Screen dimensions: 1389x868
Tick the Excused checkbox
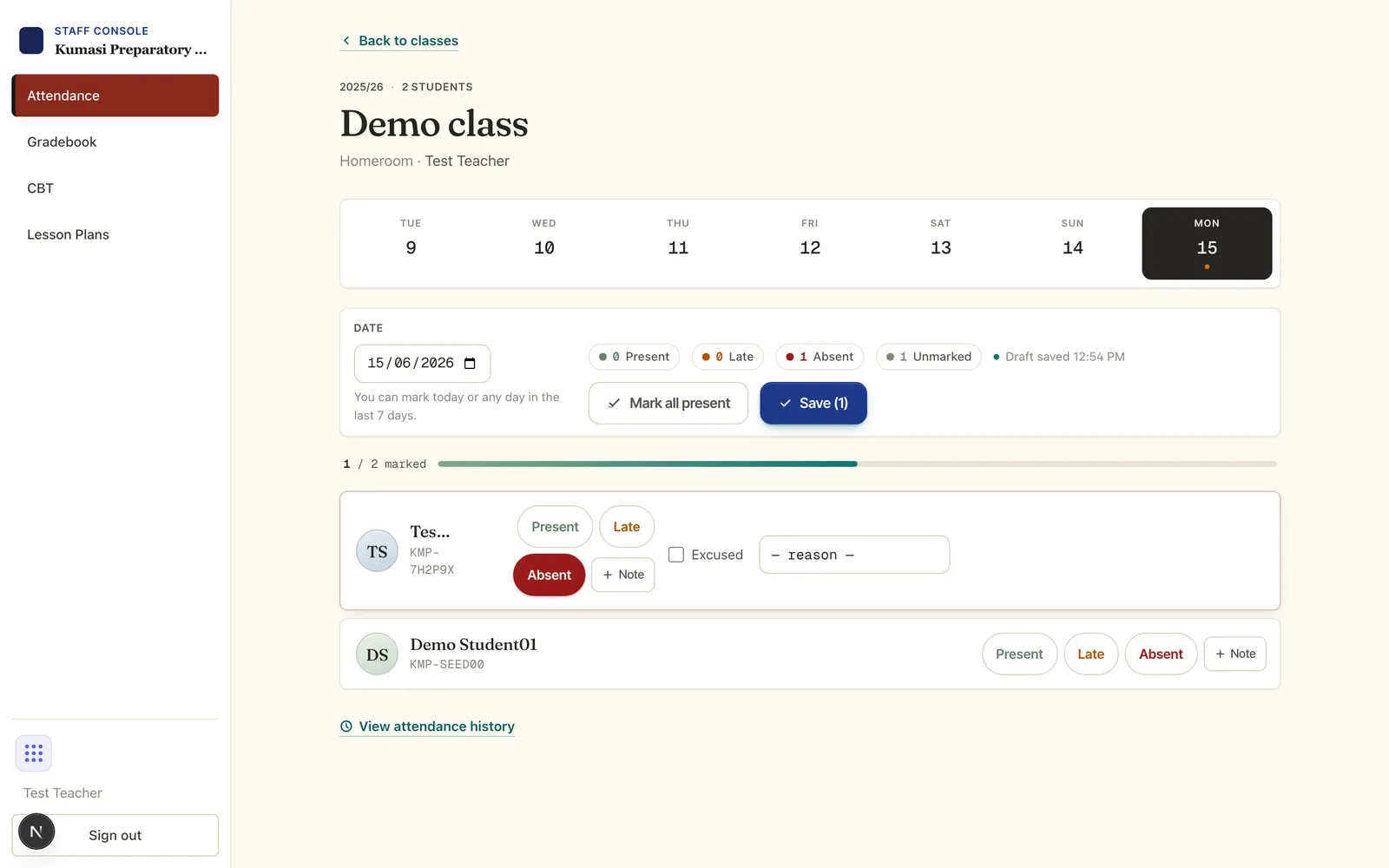click(676, 555)
